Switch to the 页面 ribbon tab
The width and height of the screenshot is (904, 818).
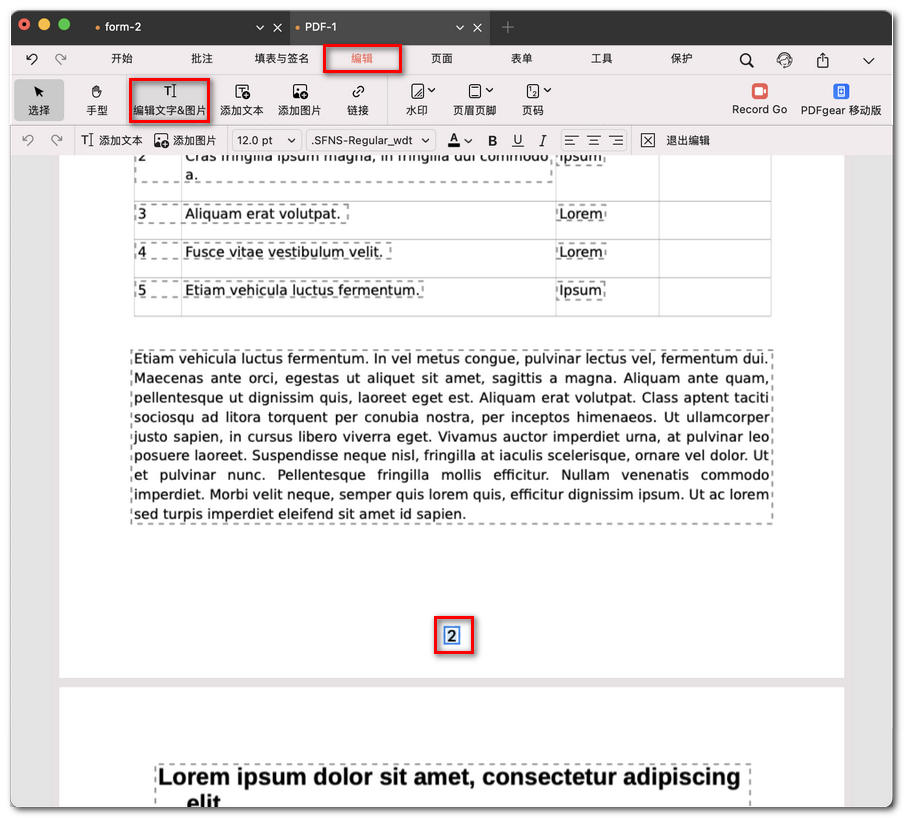coord(442,59)
